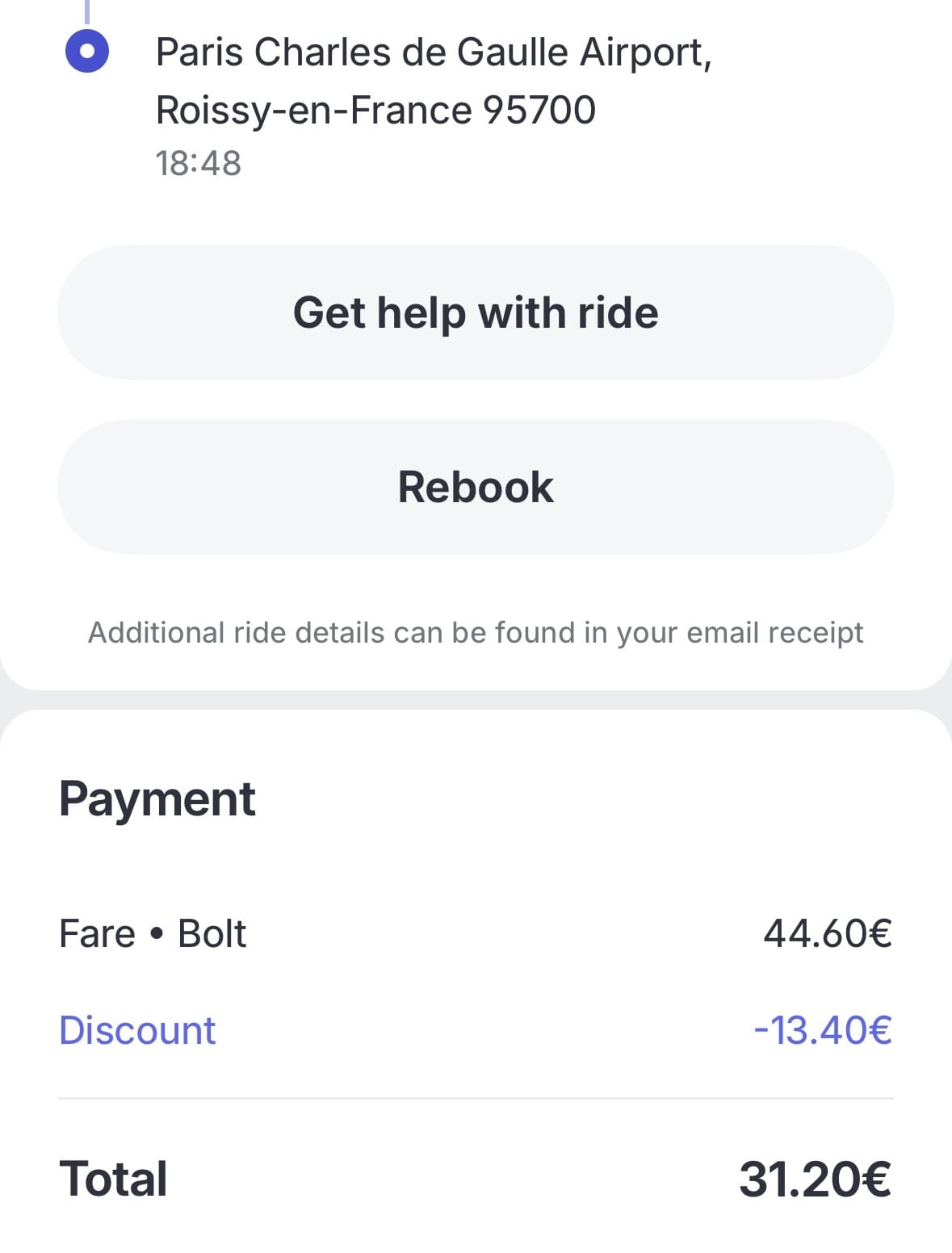Click the divider line above Total
The image size is (952, 1253).
(476, 1098)
